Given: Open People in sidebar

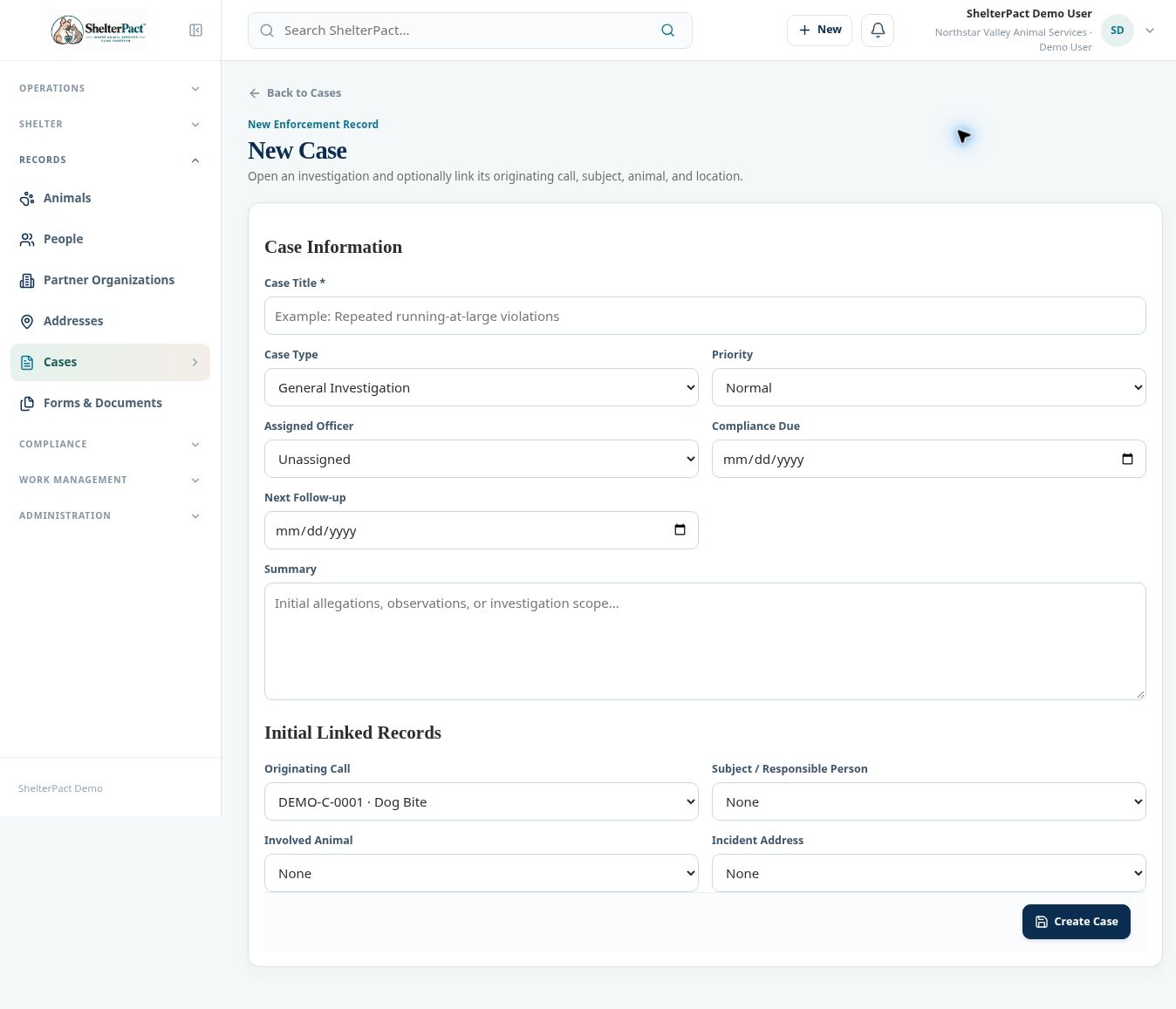Looking at the screenshot, I should (x=110, y=239).
